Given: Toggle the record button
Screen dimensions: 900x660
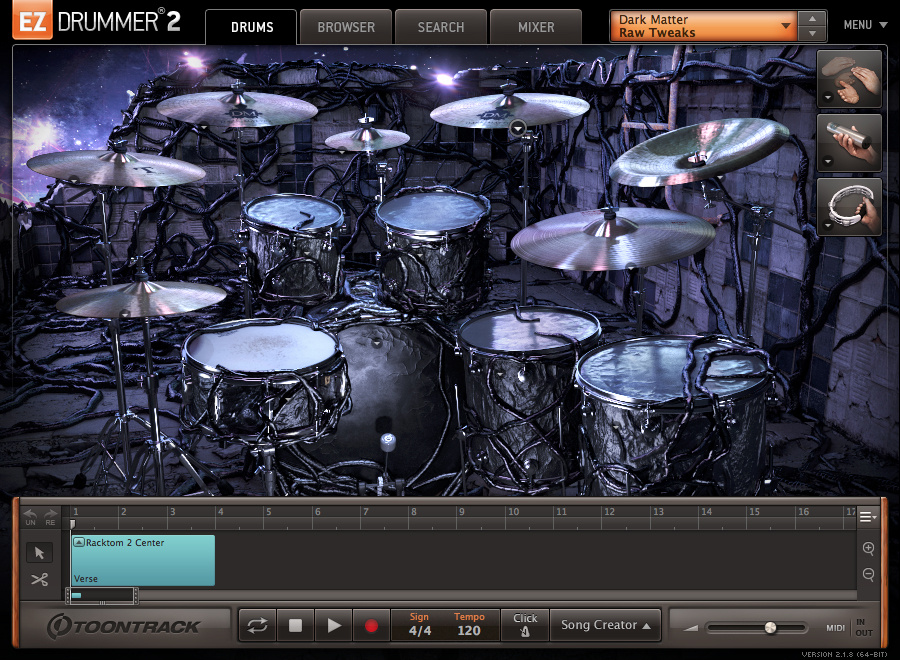Looking at the screenshot, I should (372, 624).
